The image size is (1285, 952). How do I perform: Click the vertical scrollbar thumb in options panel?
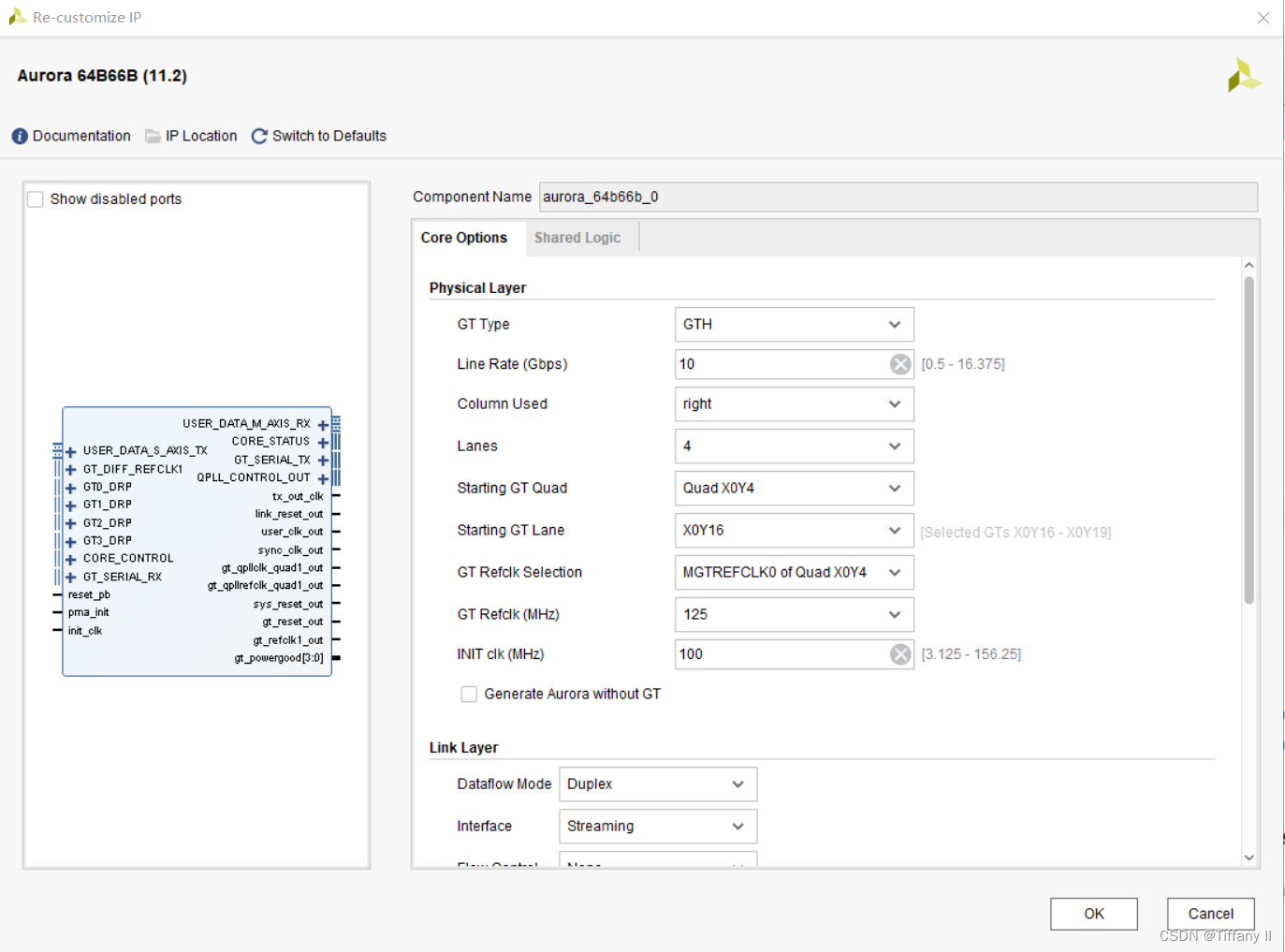(1248, 440)
